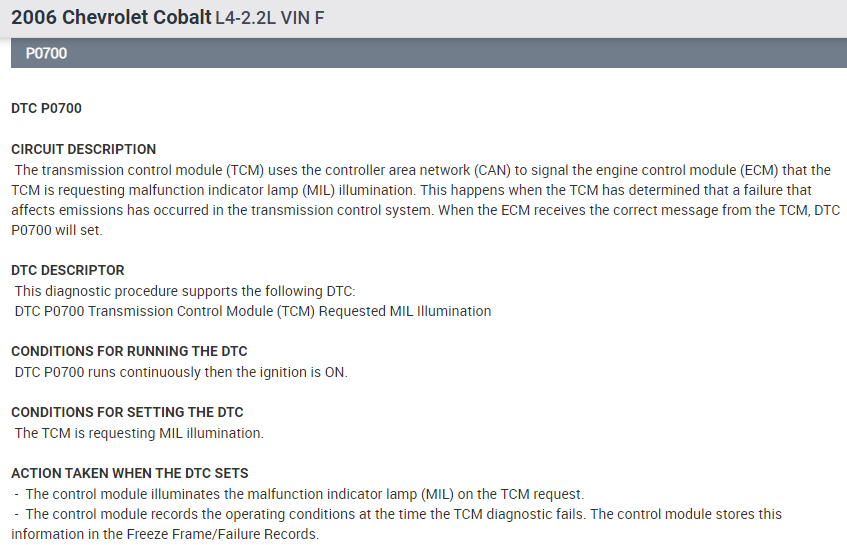
Task: Click 'This diagnostic procedure supports the following DTC' line
Action: pos(185,291)
